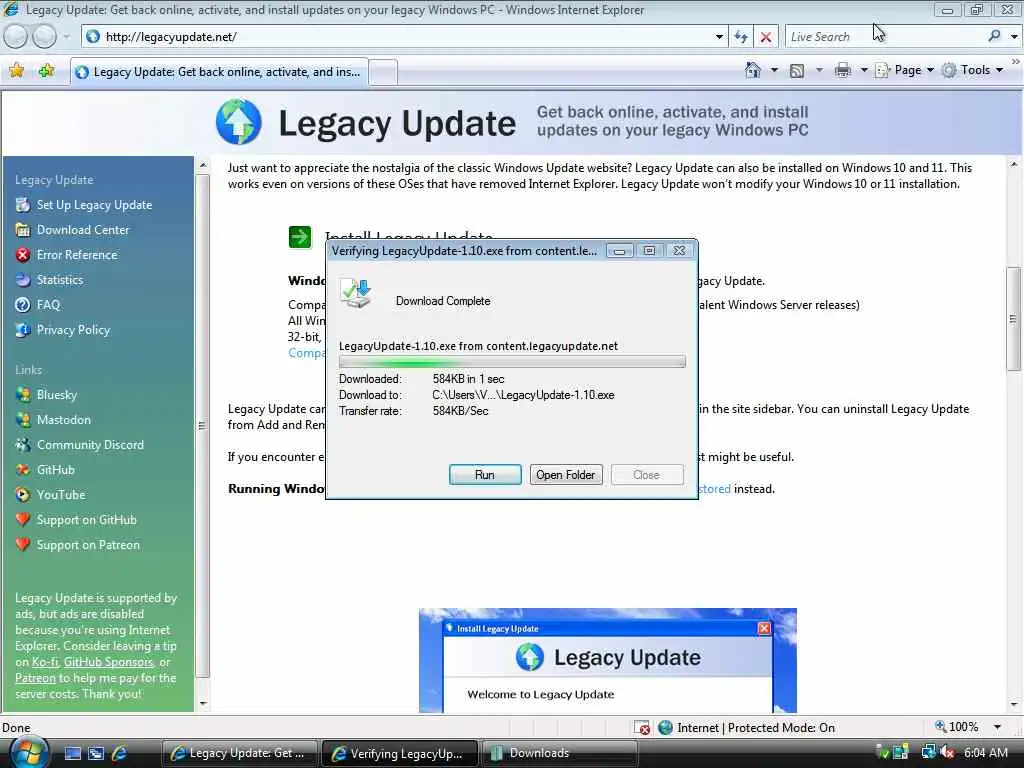The height and width of the screenshot is (768, 1024).
Task: Click the red Stop button
Action: pos(766,37)
